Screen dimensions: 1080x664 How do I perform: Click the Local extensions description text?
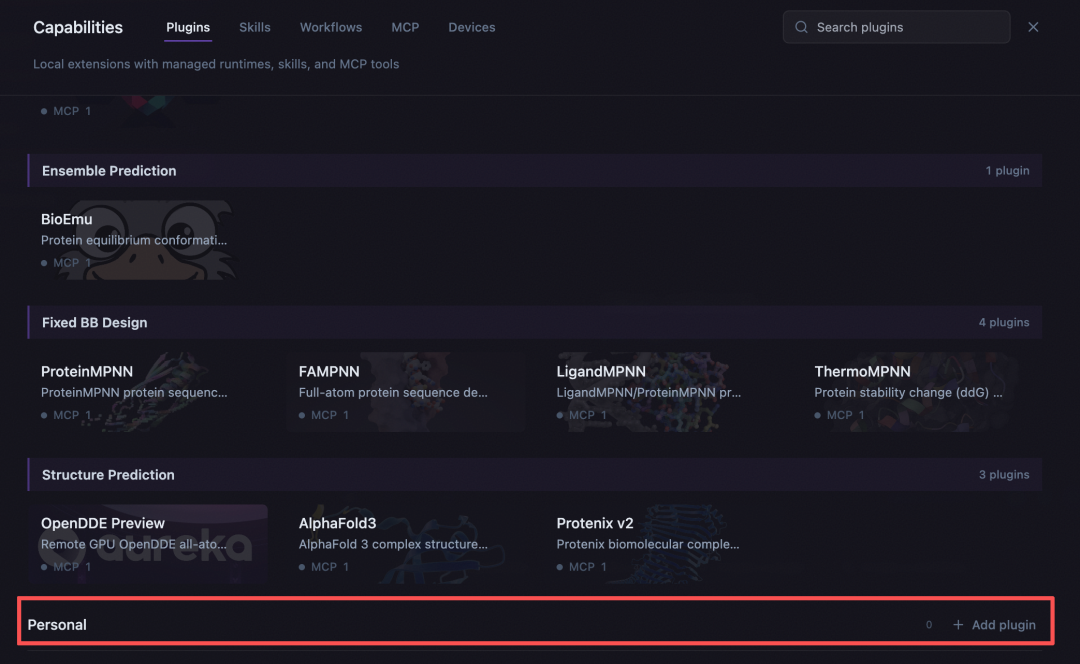[216, 64]
